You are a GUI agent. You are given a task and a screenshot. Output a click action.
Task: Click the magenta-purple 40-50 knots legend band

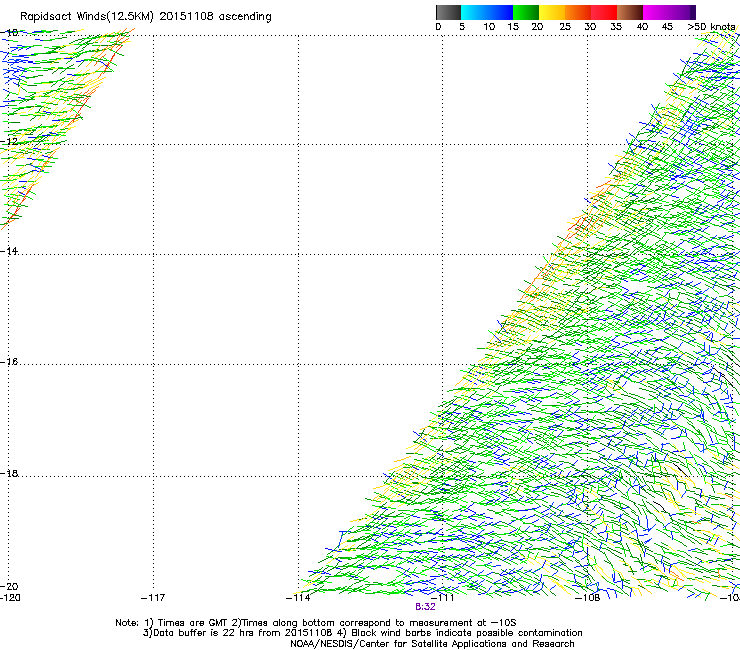point(669,12)
